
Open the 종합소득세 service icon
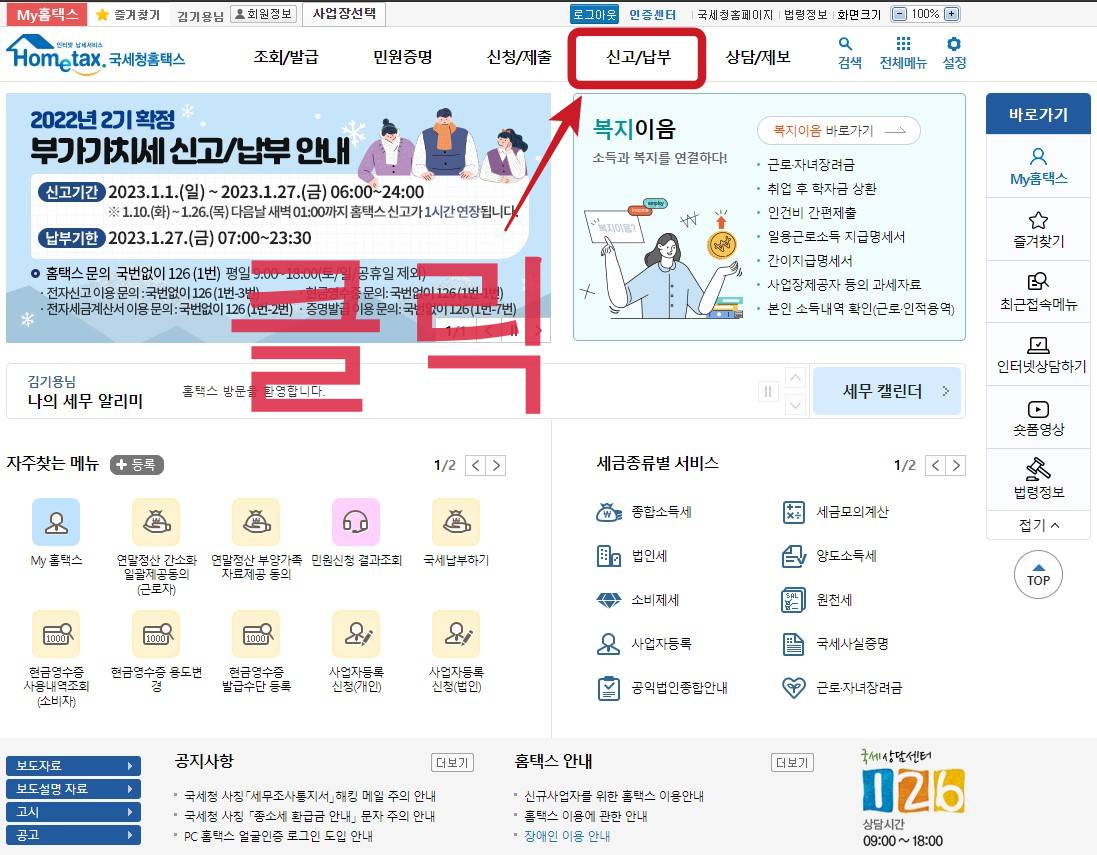coord(628,511)
